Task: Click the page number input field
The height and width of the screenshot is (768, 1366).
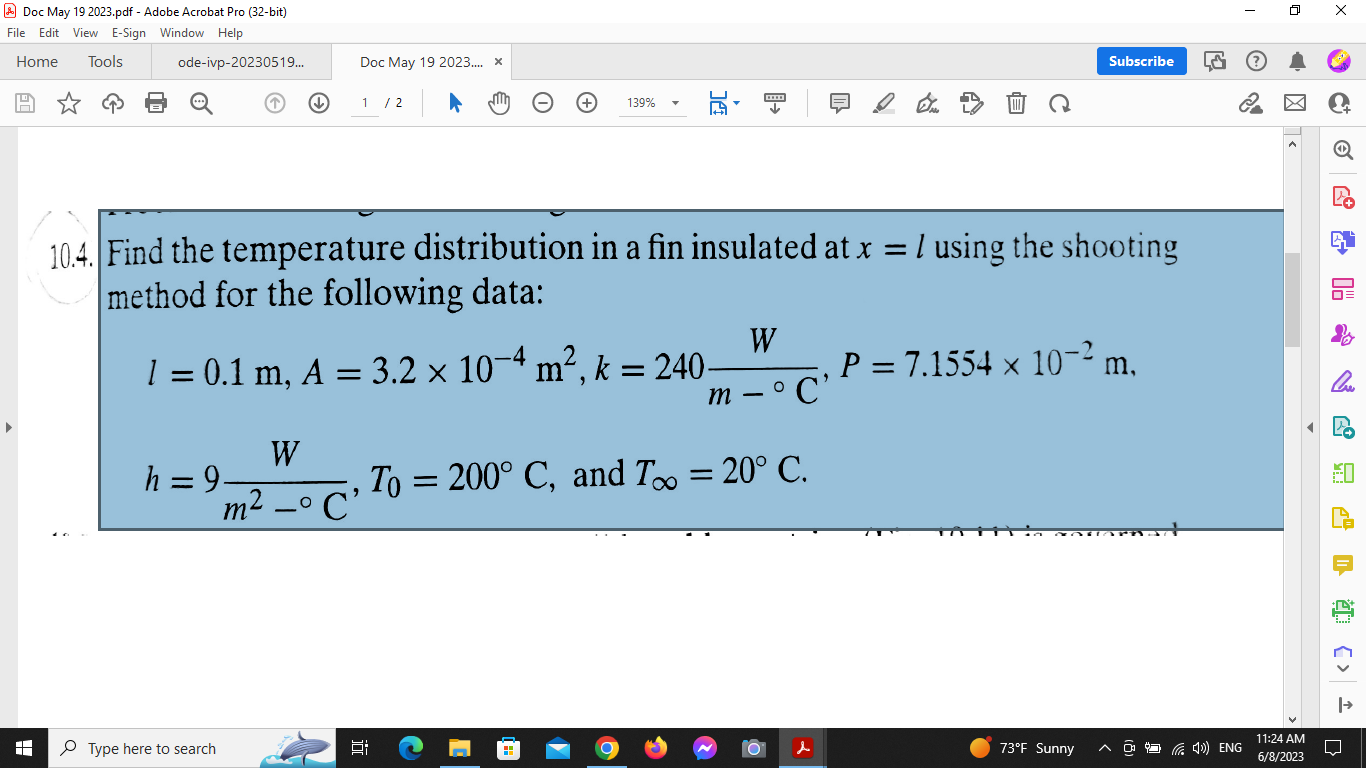Action: (365, 102)
